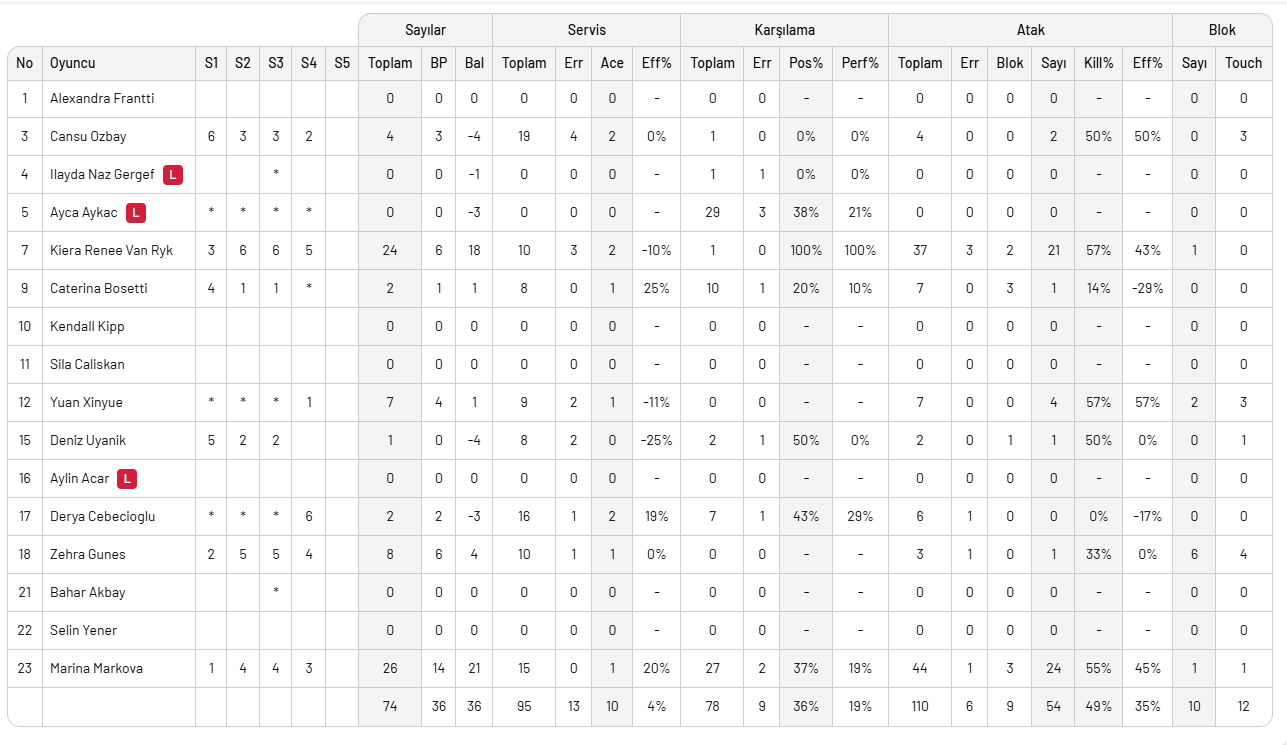Sort by the No column header
The height and width of the screenshot is (745, 1287).
tap(25, 63)
